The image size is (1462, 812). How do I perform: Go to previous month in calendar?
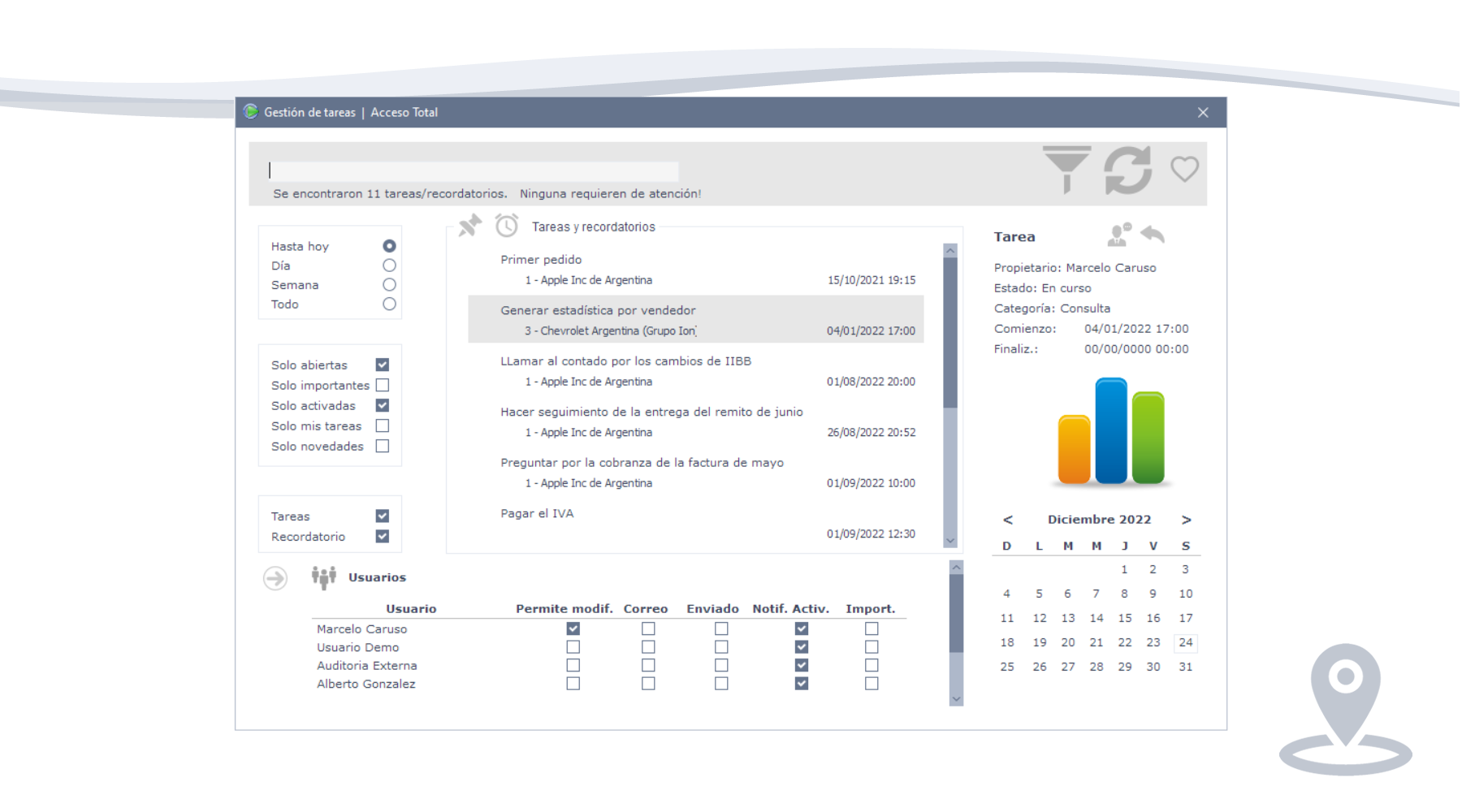click(x=1008, y=520)
